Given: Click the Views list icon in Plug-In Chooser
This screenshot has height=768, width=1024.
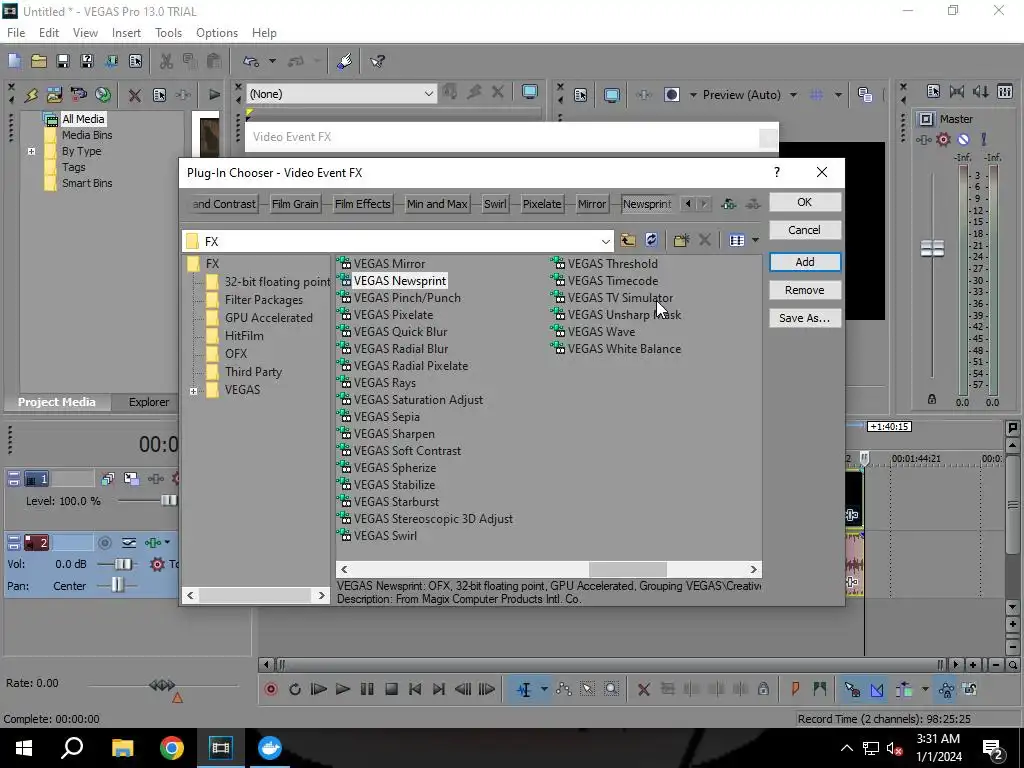Looking at the screenshot, I should [737, 240].
